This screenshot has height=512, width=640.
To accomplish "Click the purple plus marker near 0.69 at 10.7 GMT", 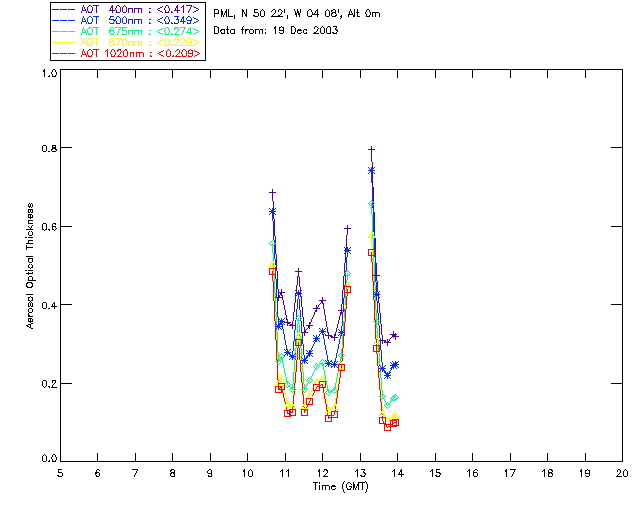I will 273,192.
